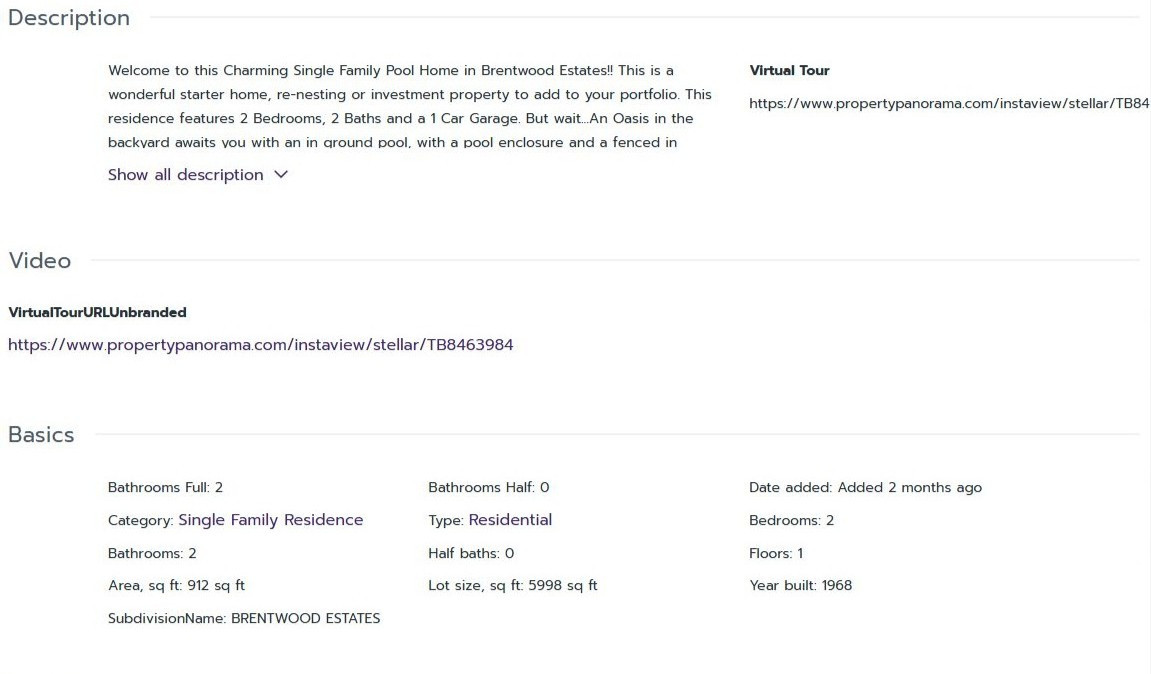Image resolution: width=1151 pixels, height=674 pixels.
Task: Click the Basics section heading
Action: [x=41, y=435]
